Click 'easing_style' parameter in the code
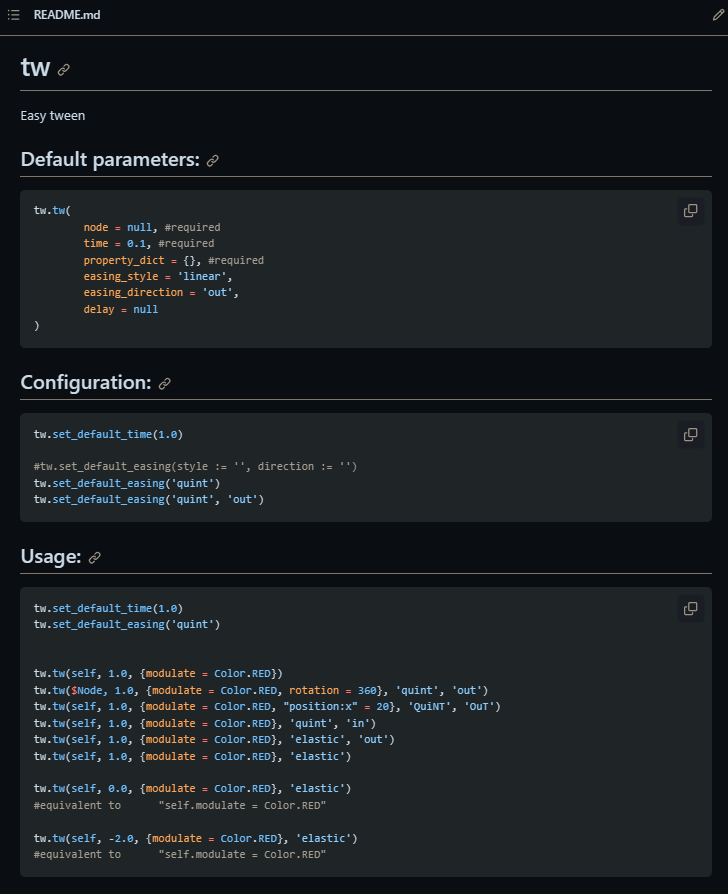This screenshot has width=728, height=894. [121, 277]
